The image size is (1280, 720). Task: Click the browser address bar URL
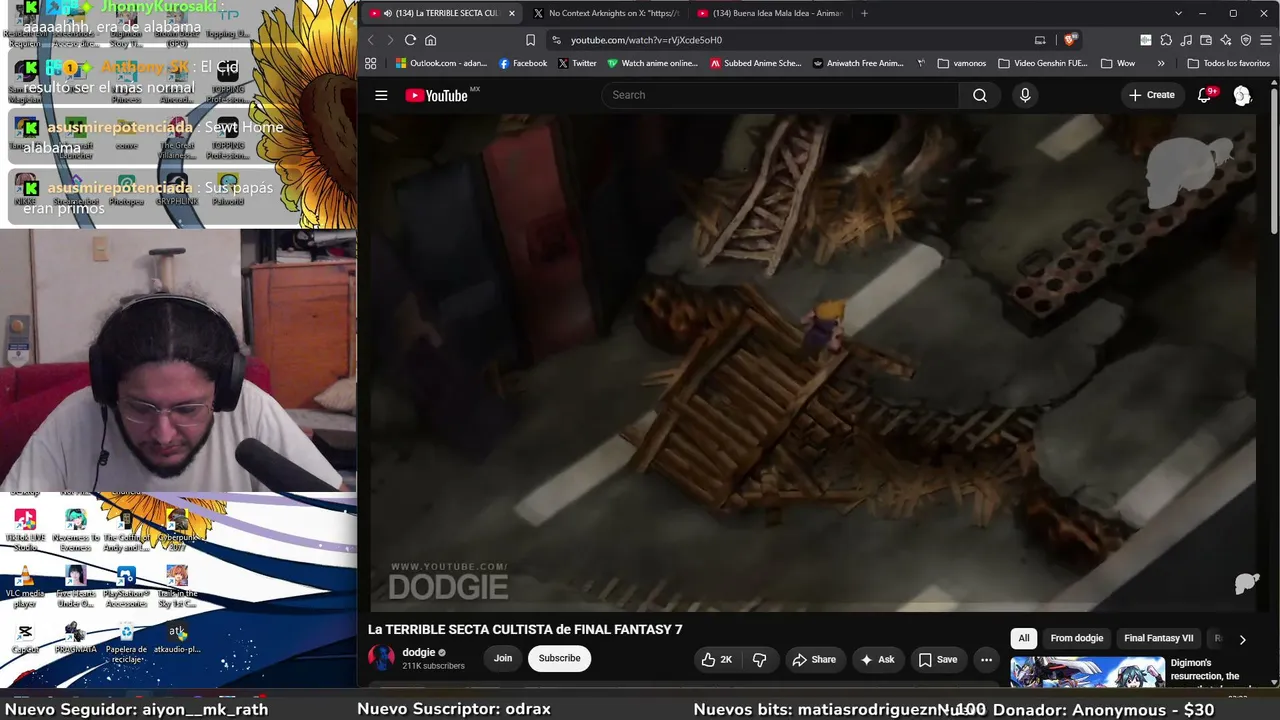[x=646, y=40]
